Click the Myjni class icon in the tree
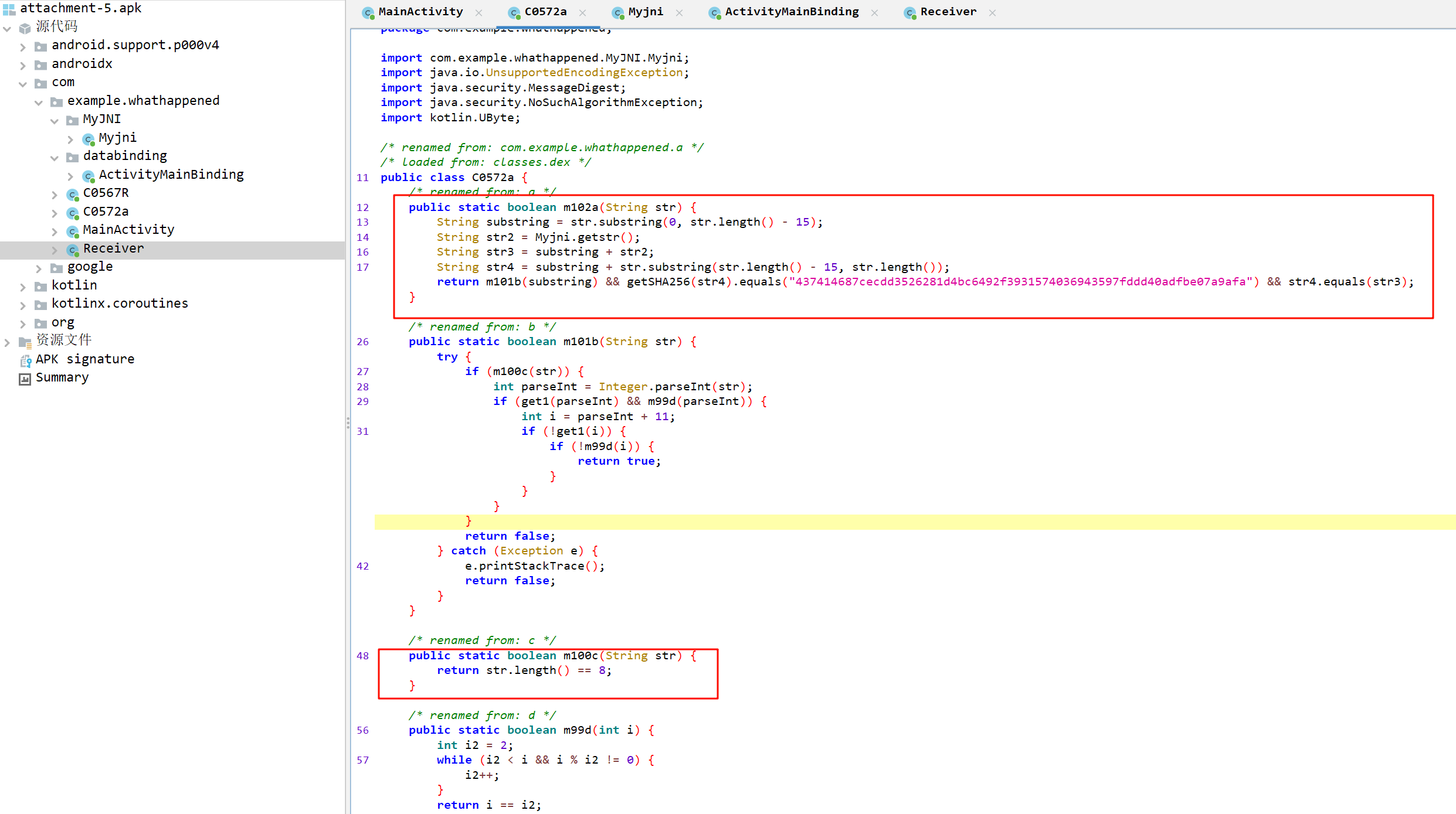Screen dimensions: 1456x814 pyautogui.click(x=89, y=139)
